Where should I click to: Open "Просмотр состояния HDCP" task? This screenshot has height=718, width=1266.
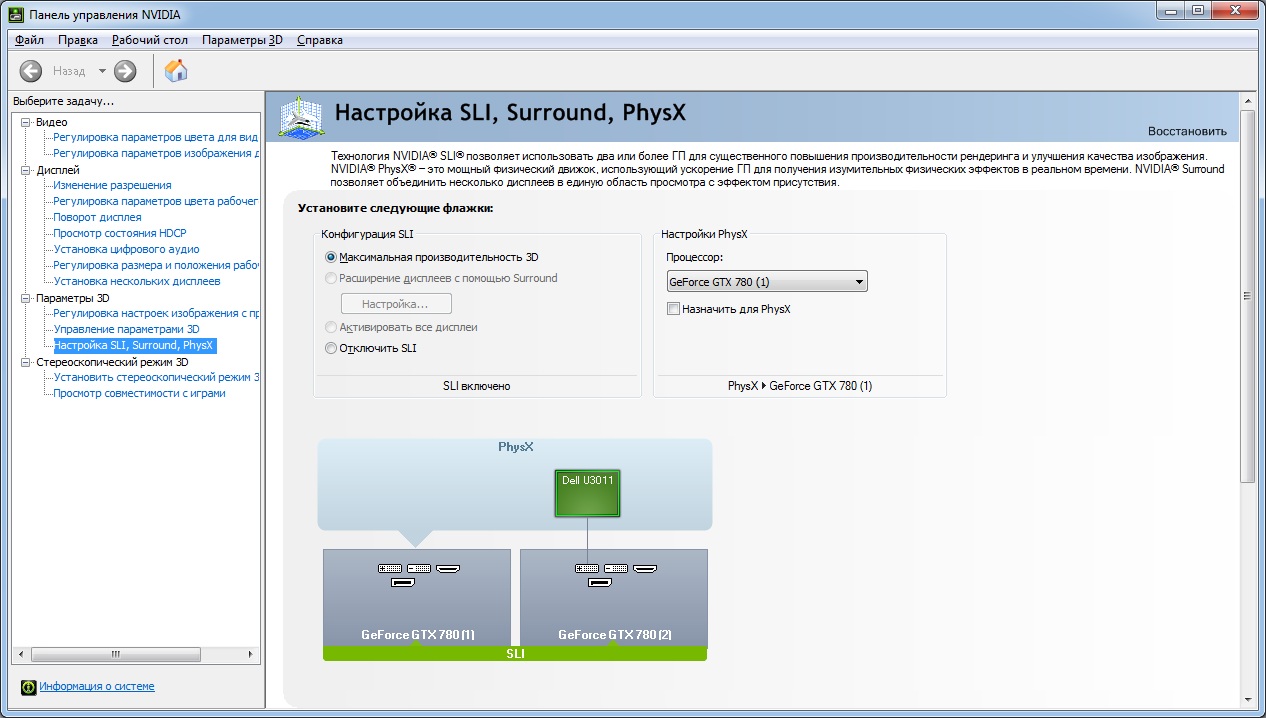point(120,233)
